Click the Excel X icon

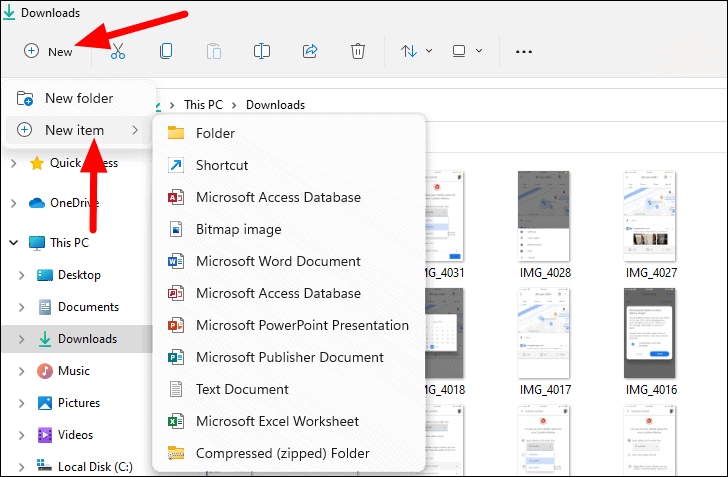point(176,422)
